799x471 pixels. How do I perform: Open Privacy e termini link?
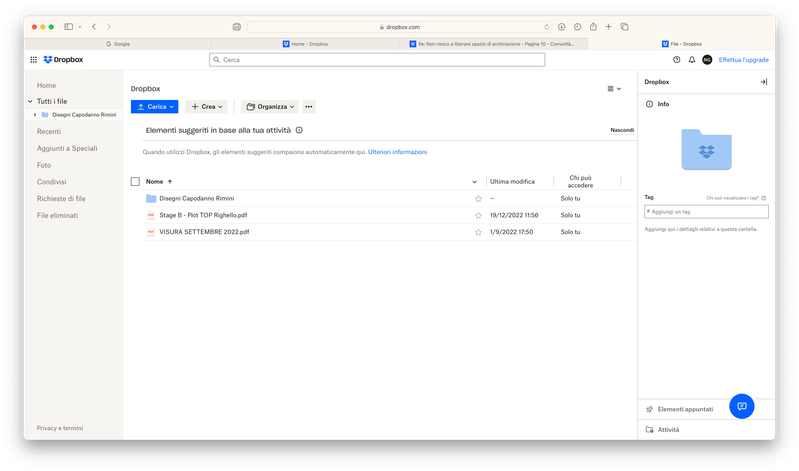click(x=60, y=428)
